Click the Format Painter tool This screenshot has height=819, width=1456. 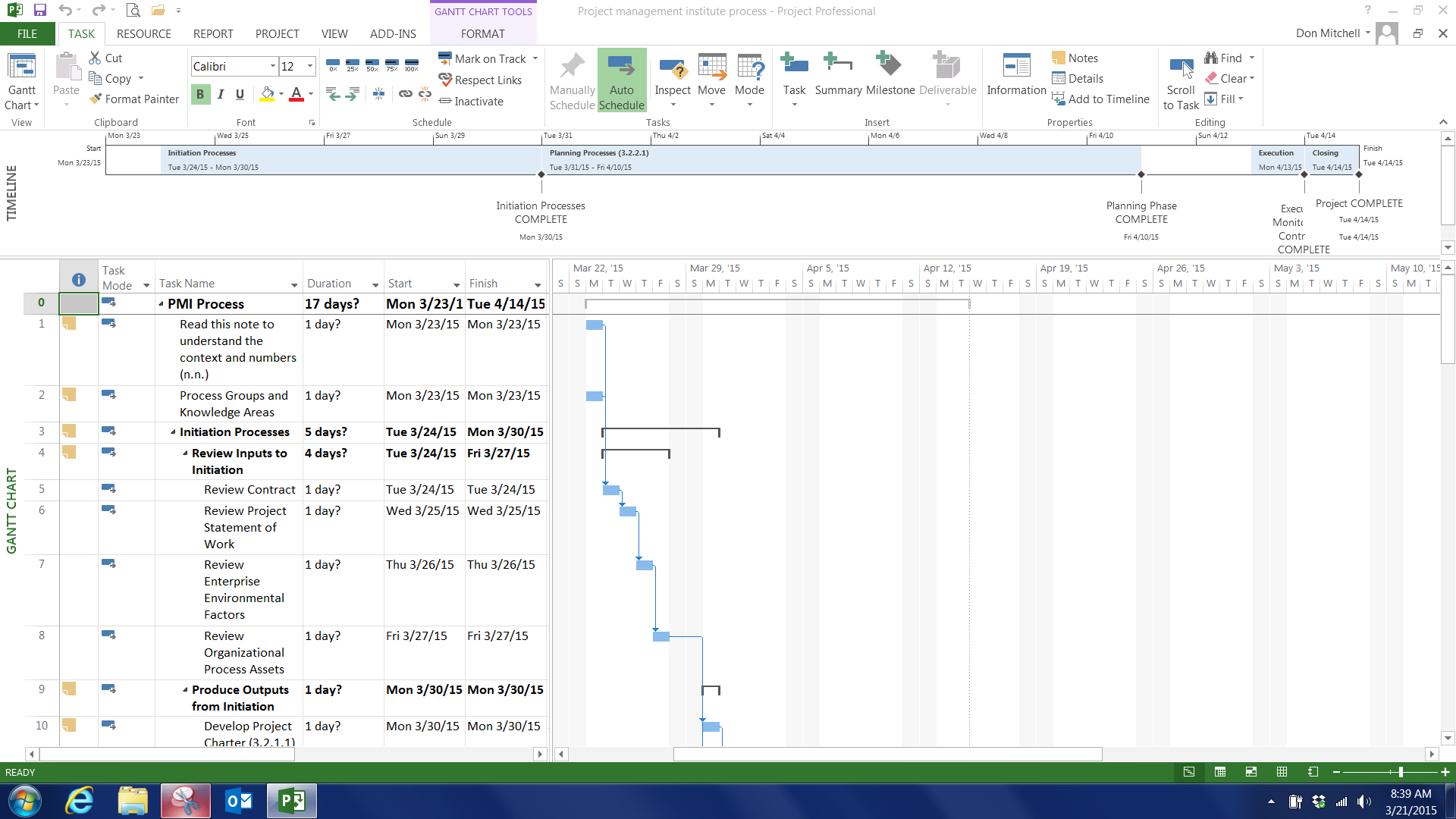134,99
